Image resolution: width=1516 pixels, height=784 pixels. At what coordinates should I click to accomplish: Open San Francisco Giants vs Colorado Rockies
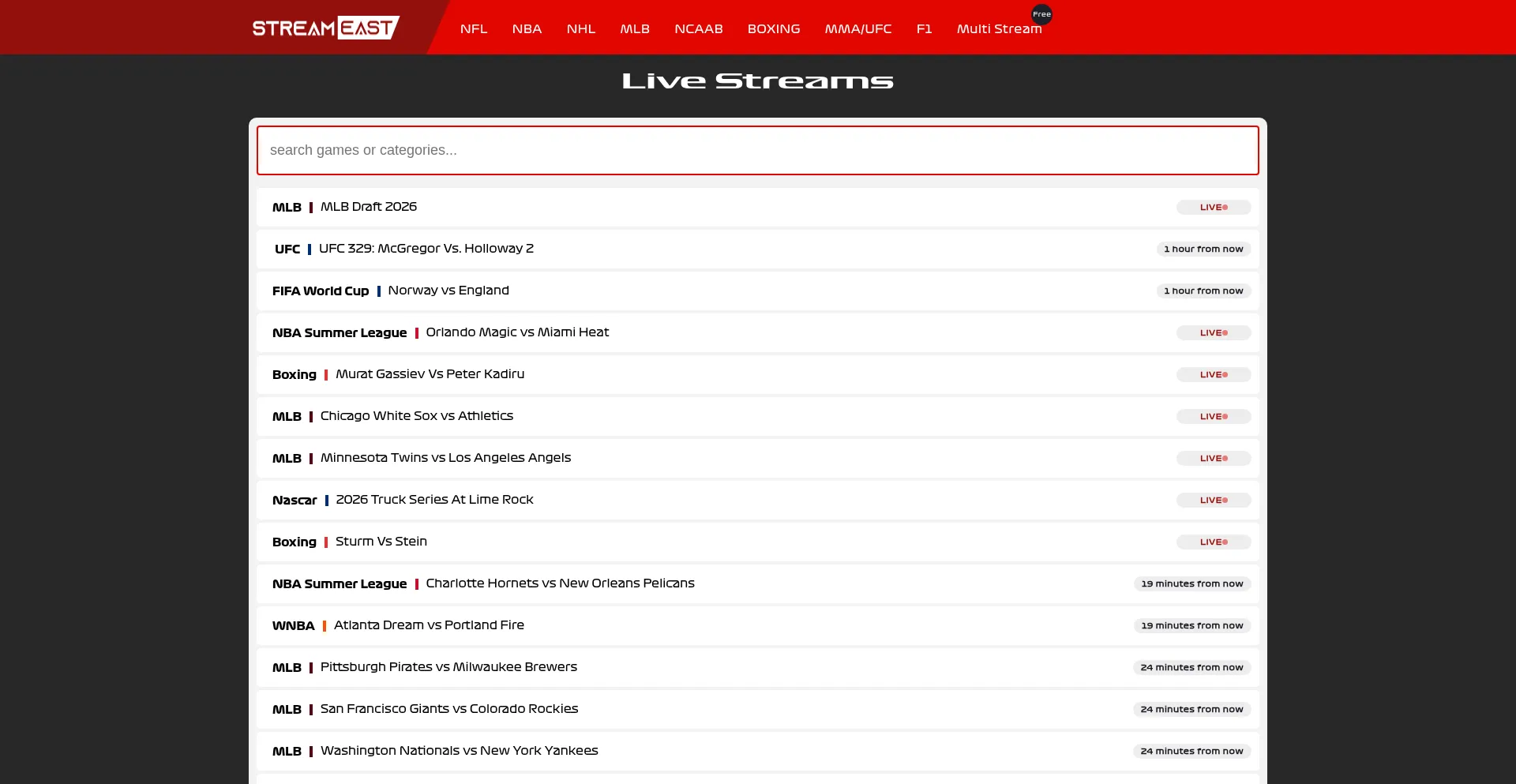tap(758, 709)
